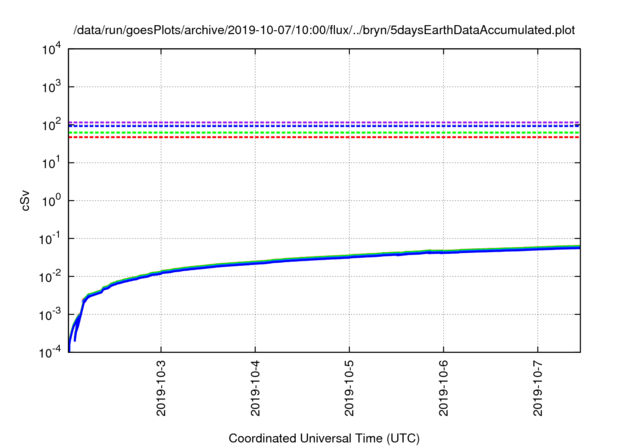
Task: Click the 10^1 y-axis tick label
Action: [51, 162]
